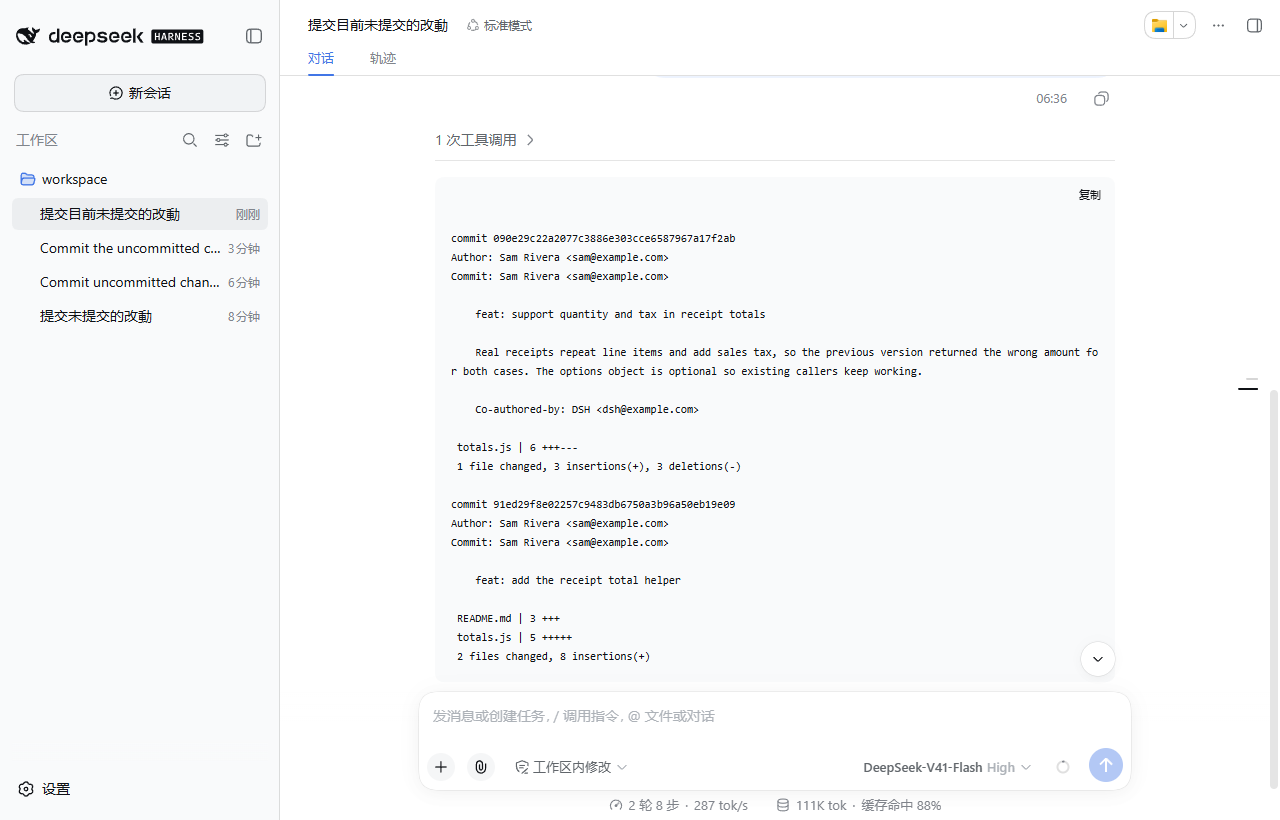The image size is (1280, 820).
Task: Open the three-dot more options menu
Action: pyautogui.click(x=1218, y=26)
